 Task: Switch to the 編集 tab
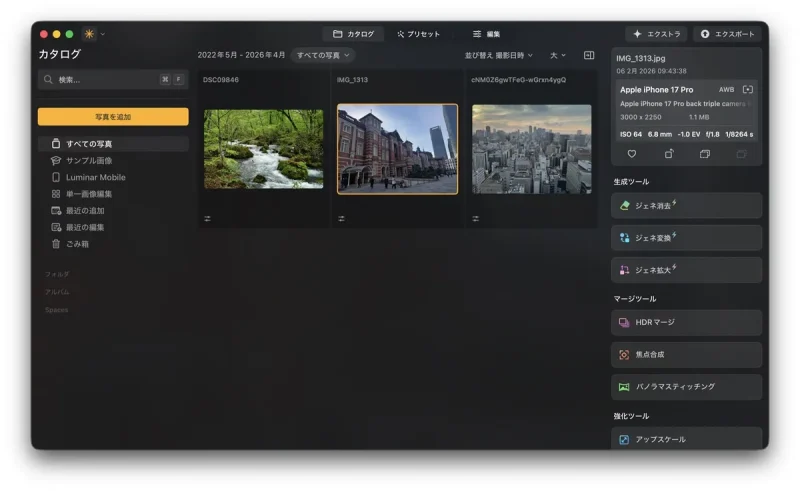[x=487, y=34]
